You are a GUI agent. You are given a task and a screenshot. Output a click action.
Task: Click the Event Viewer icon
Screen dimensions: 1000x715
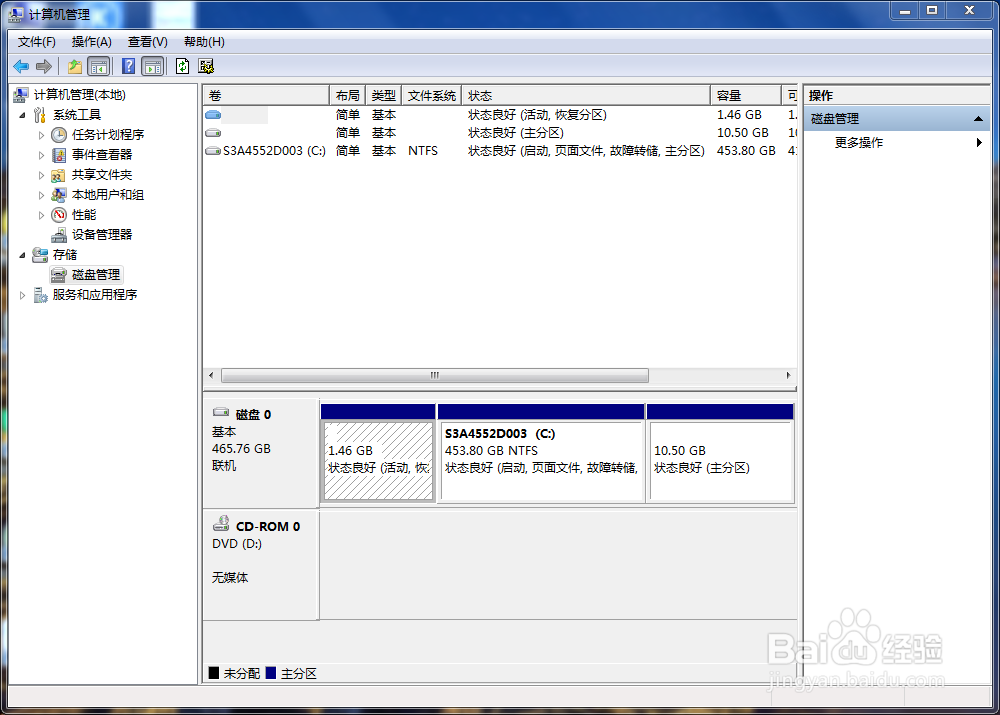(59, 155)
